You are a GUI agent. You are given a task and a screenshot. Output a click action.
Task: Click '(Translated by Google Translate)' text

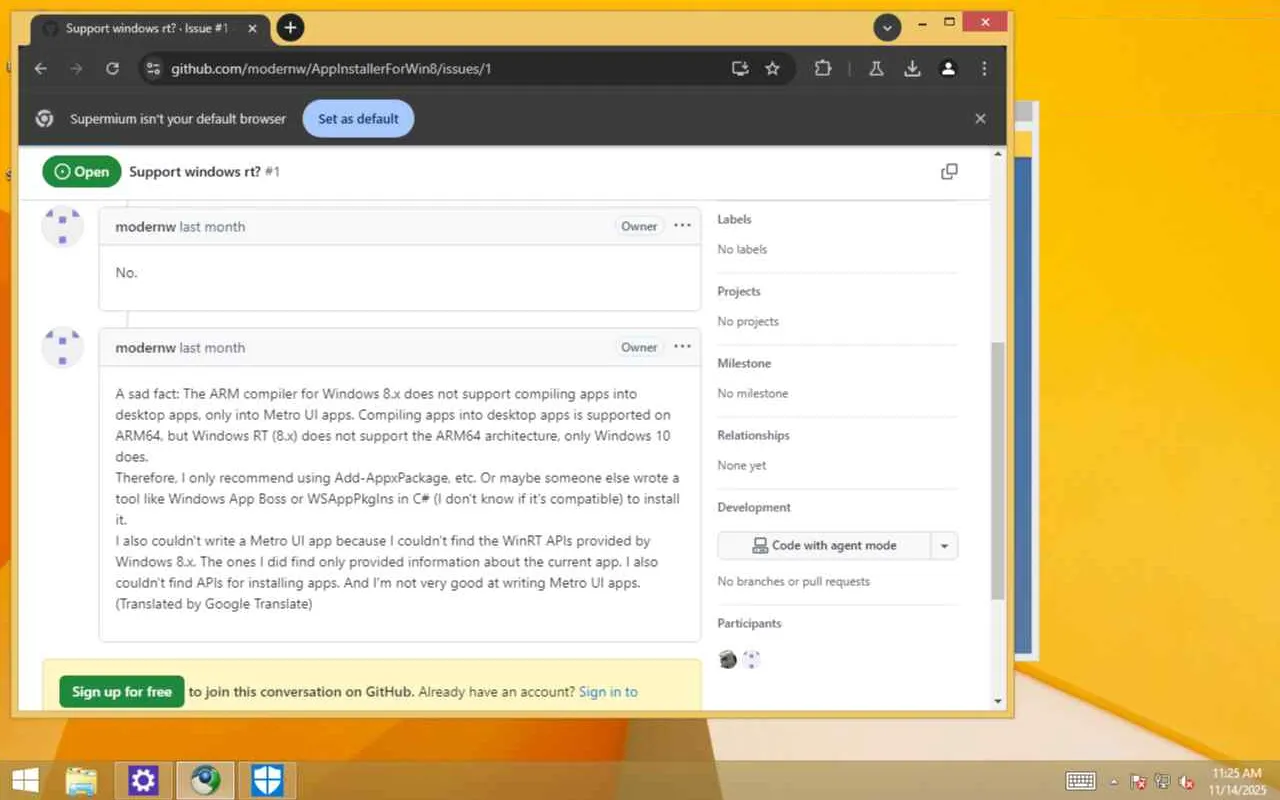point(214,604)
